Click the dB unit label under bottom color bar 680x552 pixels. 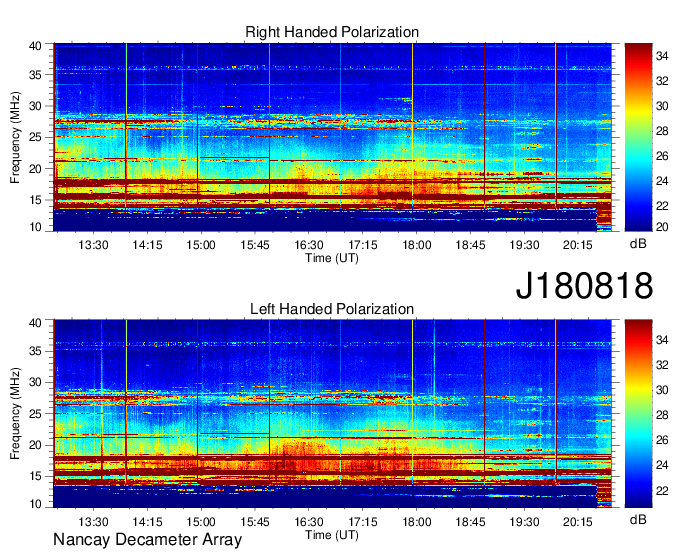[x=638, y=519]
